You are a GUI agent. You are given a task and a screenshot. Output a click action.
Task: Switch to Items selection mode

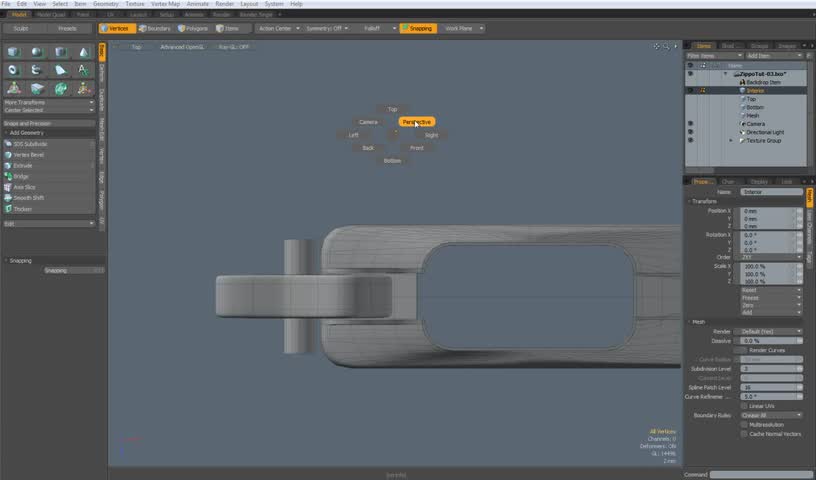(x=227, y=28)
